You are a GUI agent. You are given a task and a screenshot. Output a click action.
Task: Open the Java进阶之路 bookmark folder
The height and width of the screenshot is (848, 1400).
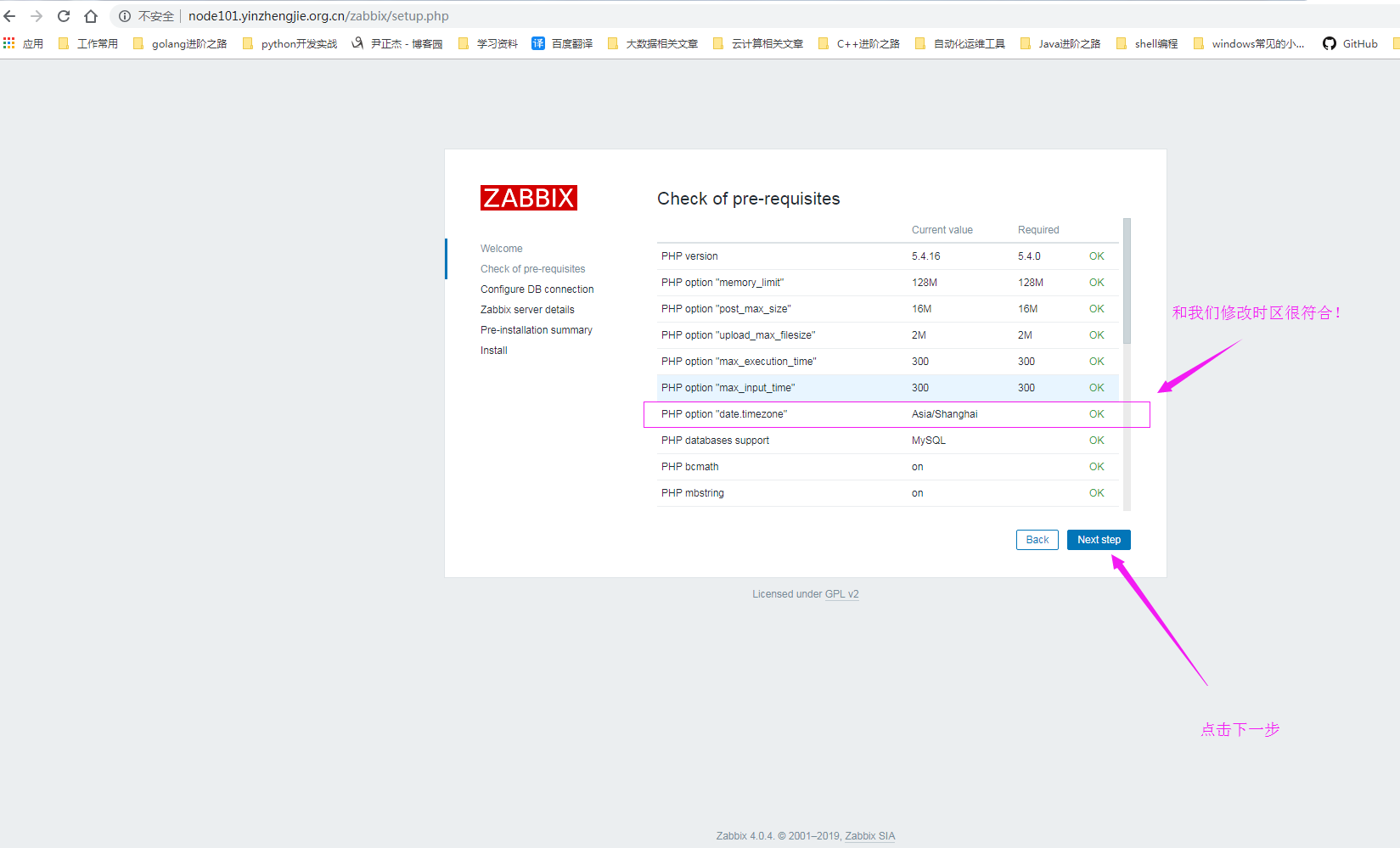pos(1060,43)
